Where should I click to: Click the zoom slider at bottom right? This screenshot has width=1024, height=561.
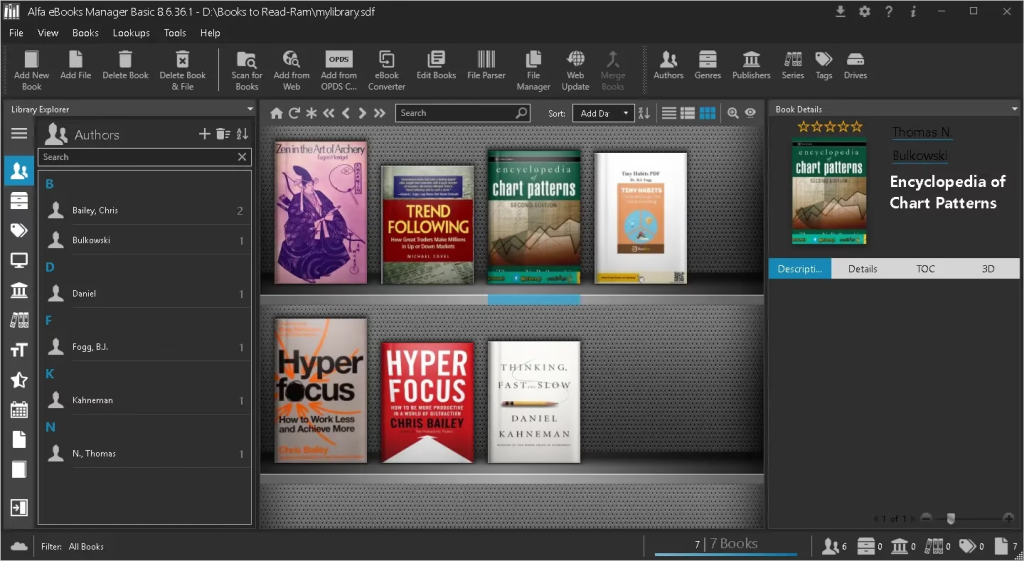(x=951, y=518)
